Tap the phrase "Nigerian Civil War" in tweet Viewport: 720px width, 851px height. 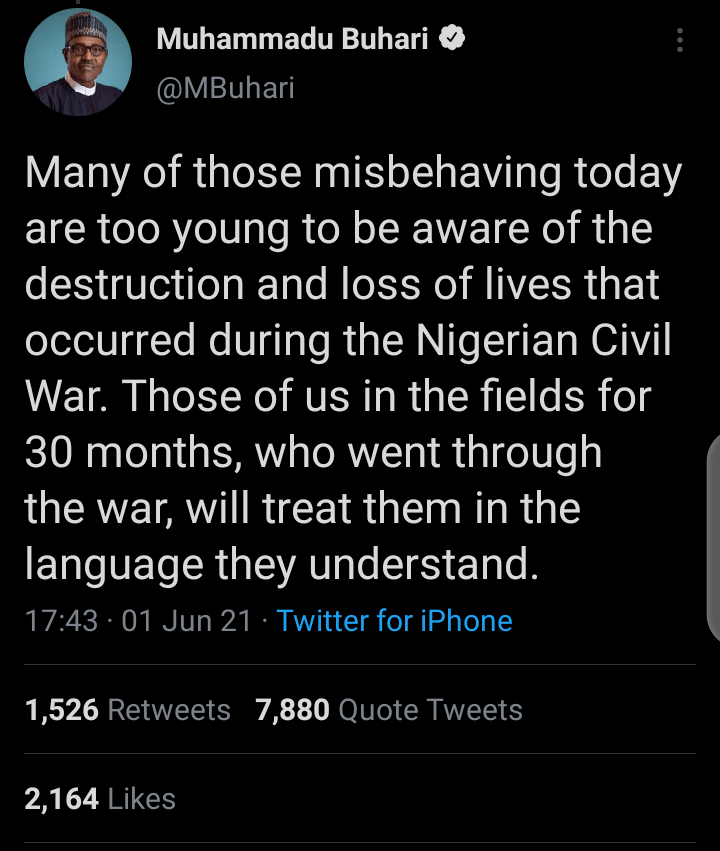[x=546, y=341]
